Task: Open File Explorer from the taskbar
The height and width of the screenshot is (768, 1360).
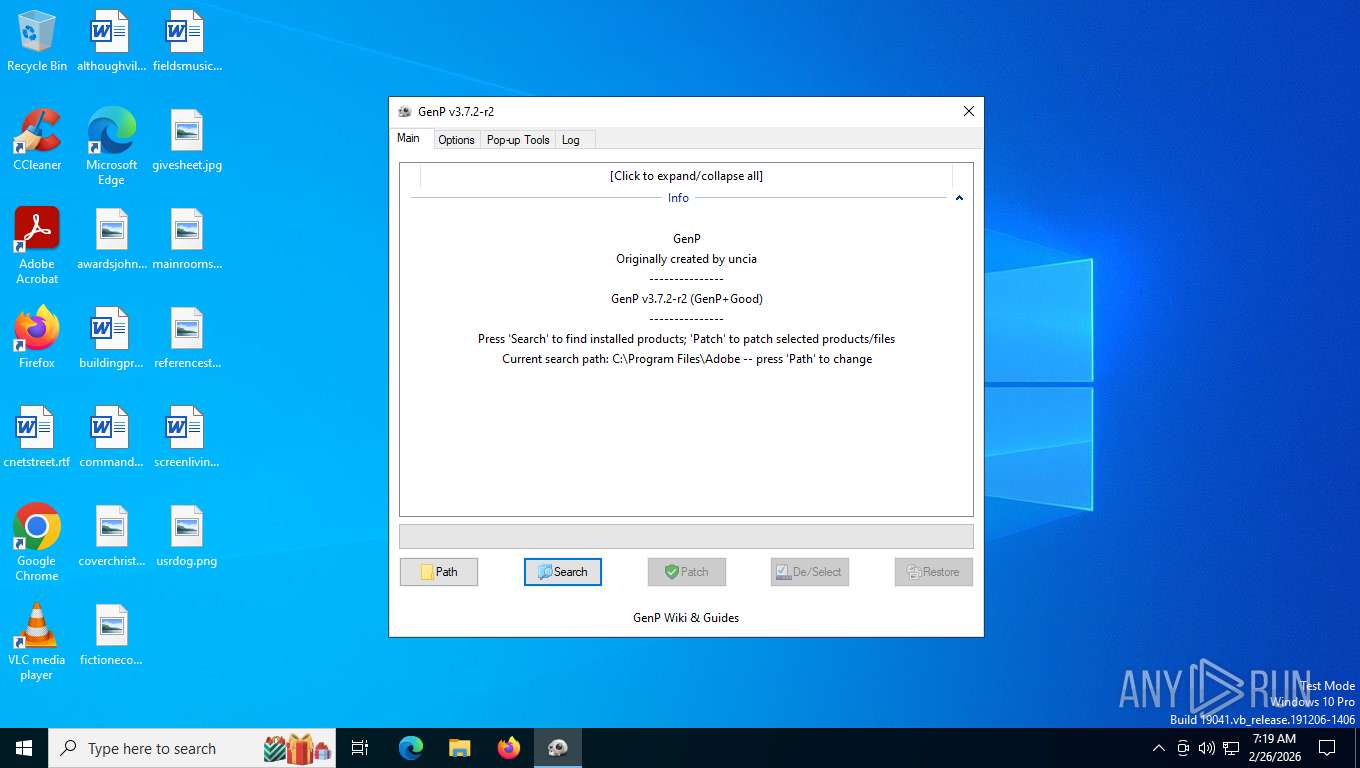Action: (x=460, y=748)
